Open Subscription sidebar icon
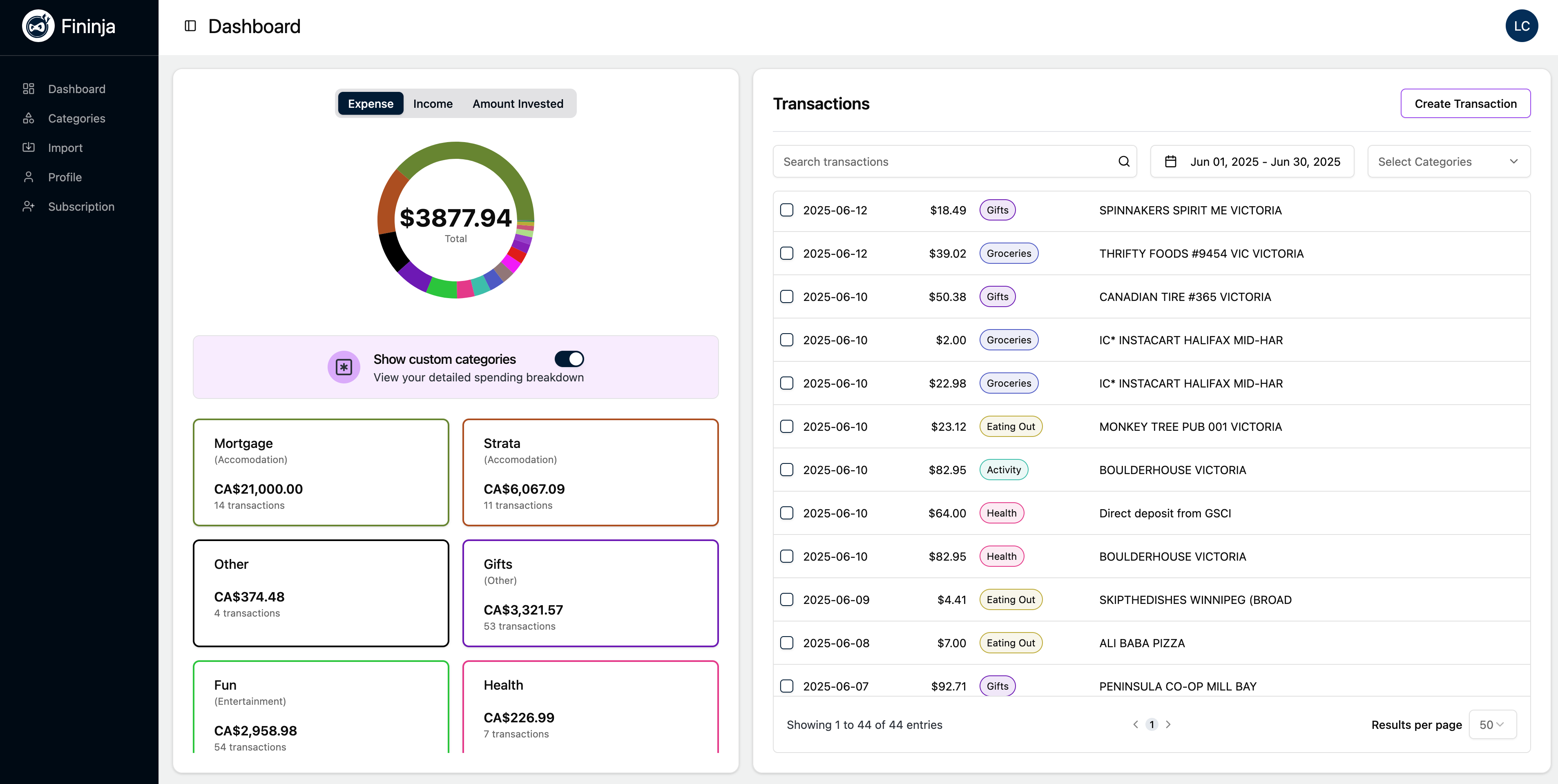Viewport: 1558px width, 784px height. tap(29, 207)
